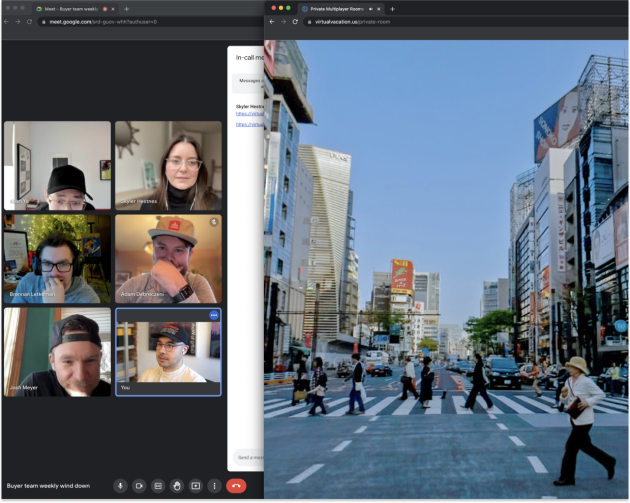Go back in the Meet browser window
This screenshot has width=630, height=503.
coord(6,22)
